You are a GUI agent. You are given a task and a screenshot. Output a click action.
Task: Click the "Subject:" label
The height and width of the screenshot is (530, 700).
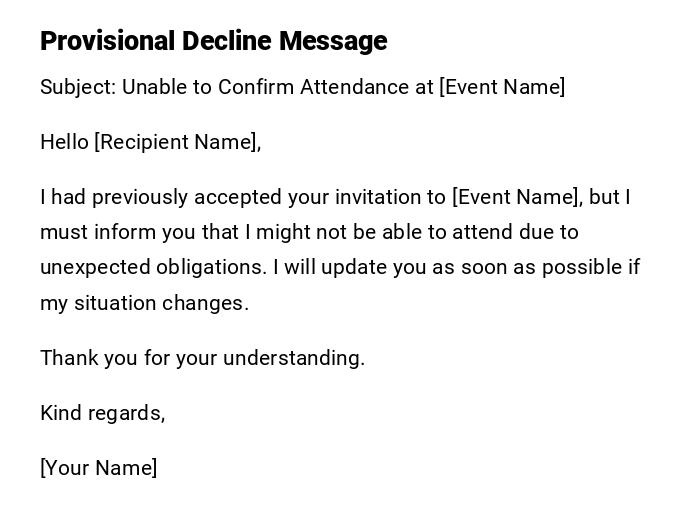click(78, 87)
